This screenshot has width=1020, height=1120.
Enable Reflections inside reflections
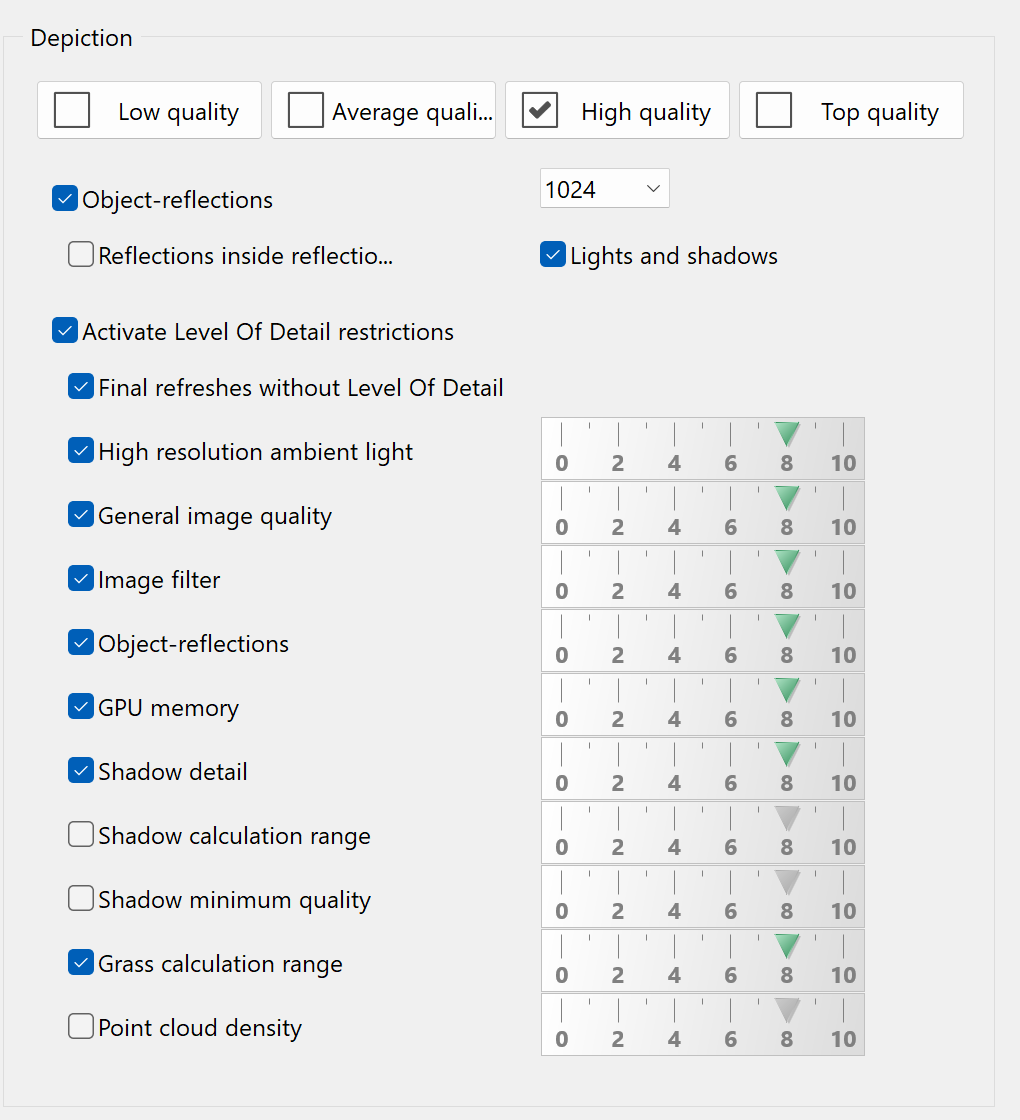80,254
